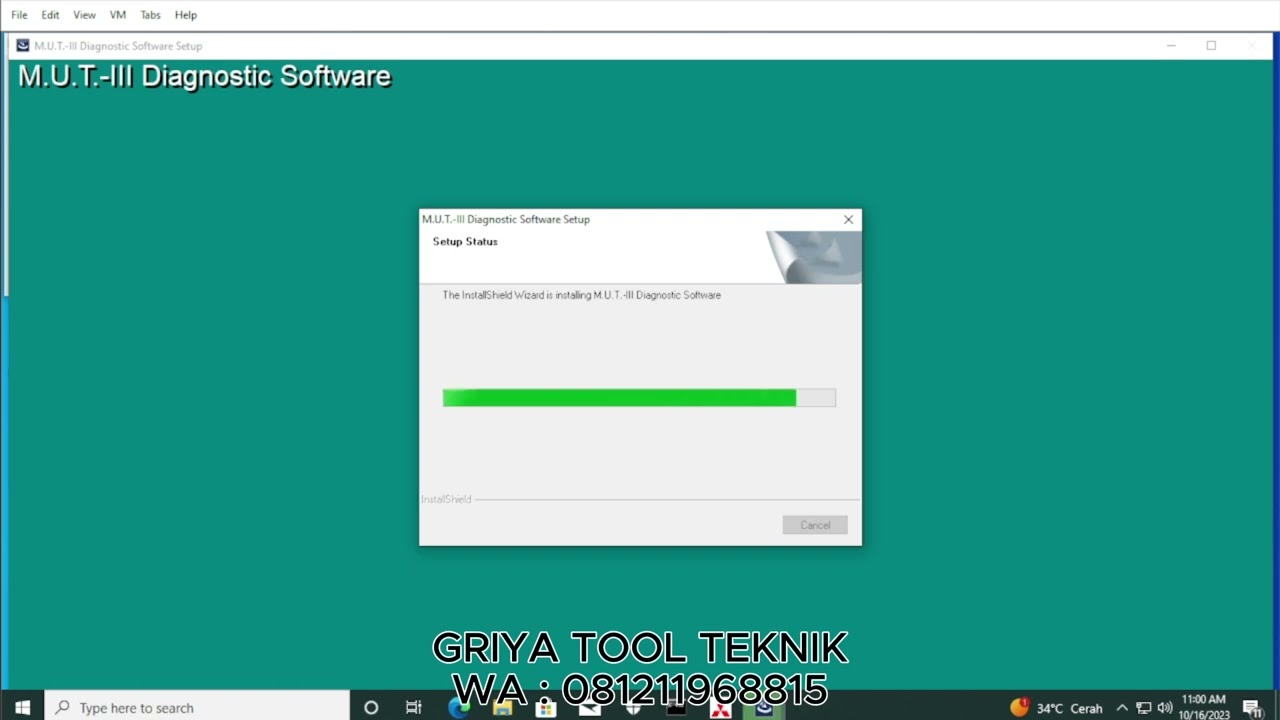Click the setup window title bar icon
This screenshot has width=1280, height=720.
(x=23, y=46)
